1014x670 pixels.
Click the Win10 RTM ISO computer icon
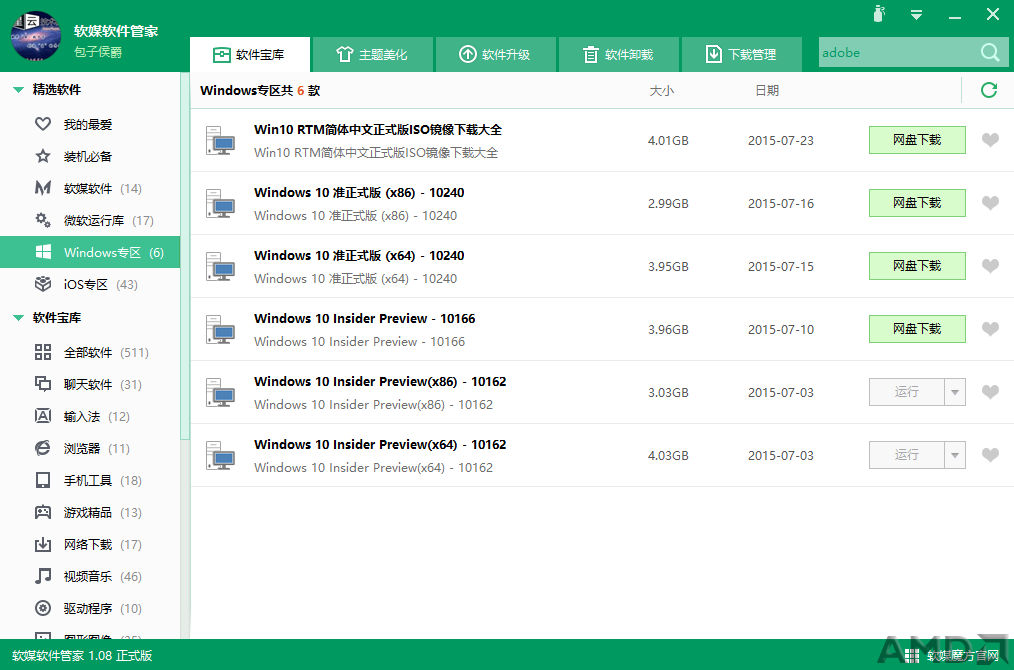[x=221, y=140]
